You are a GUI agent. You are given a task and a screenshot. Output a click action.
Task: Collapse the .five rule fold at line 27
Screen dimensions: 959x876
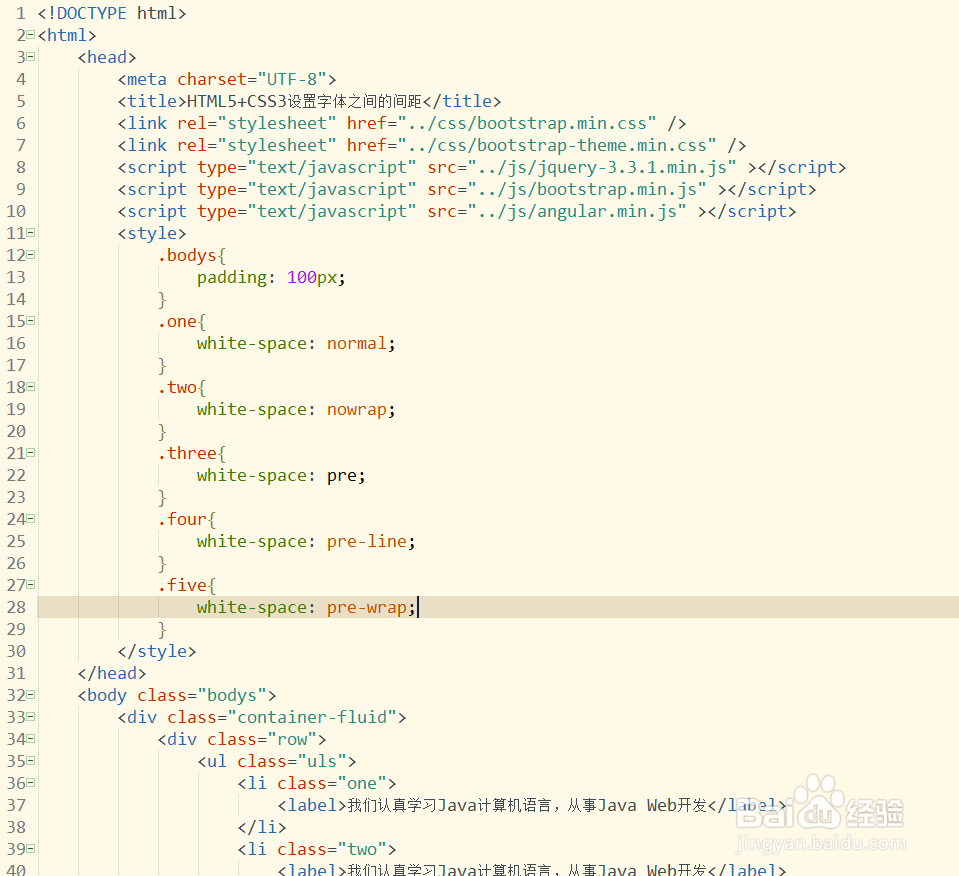pos(31,585)
